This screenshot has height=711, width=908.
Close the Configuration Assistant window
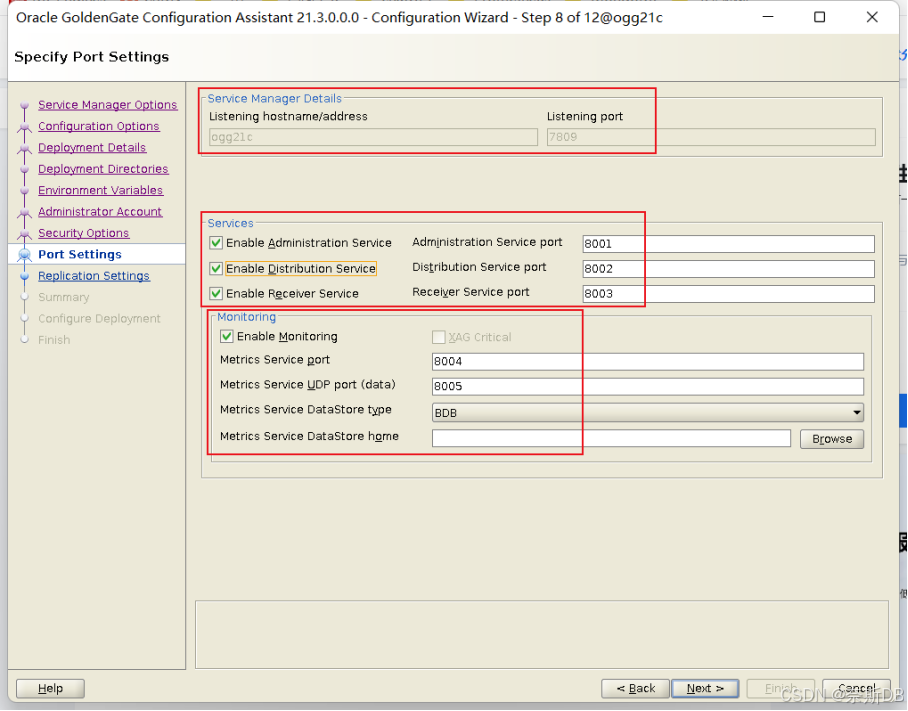(x=872, y=17)
